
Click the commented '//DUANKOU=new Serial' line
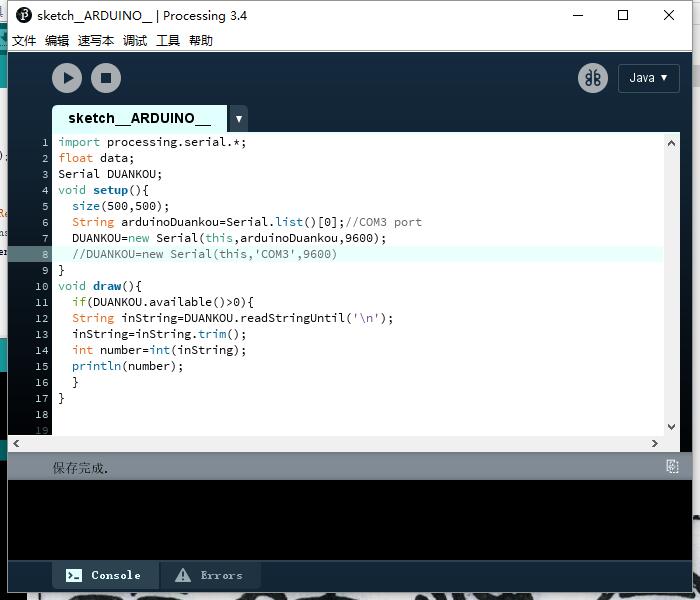pyautogui.click(x=204, y=254)
